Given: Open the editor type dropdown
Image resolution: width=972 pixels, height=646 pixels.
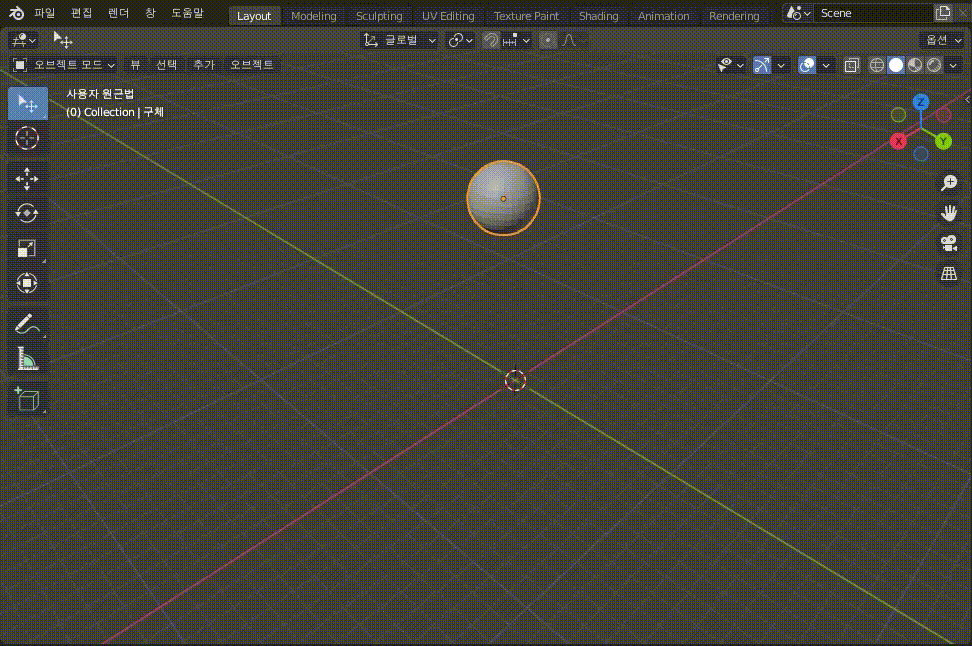Looking at the screenshot, I should click(24, 41).
